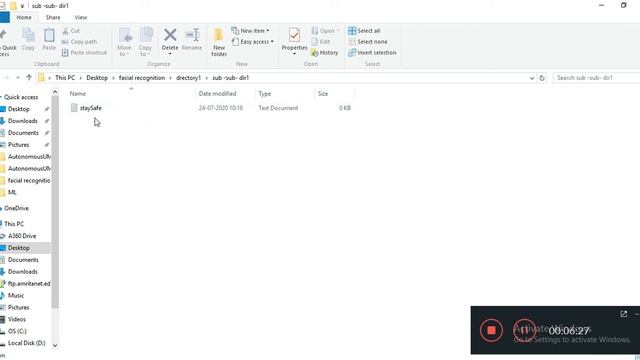Choose Copy path in Clipboard group
This screenshot has height=360, width=640.
tap(80, 42)
